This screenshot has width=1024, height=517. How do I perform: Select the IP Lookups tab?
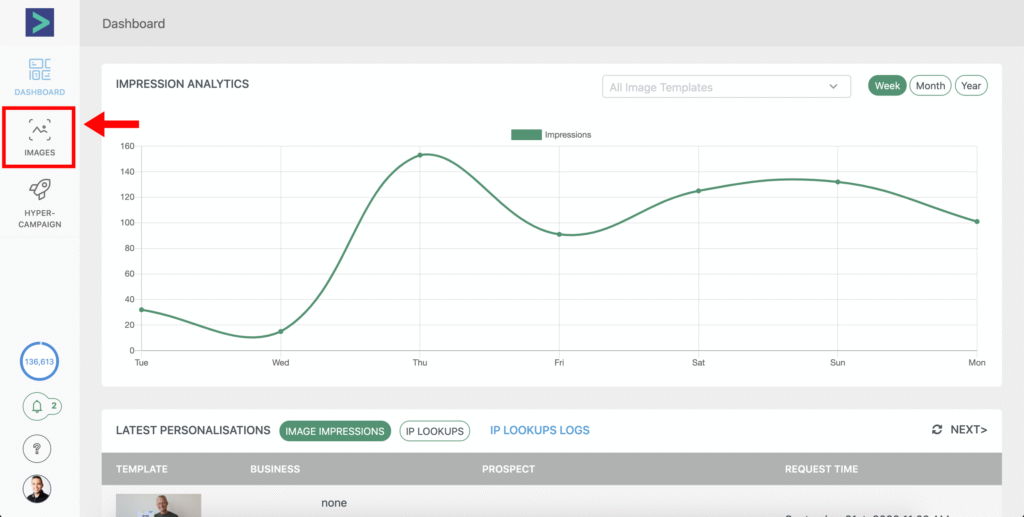(x=436, y=431)
